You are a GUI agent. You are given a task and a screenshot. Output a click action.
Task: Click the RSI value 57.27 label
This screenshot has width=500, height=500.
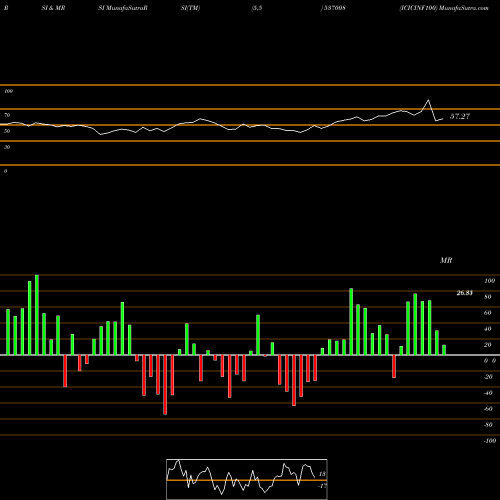tap(460, 116)
